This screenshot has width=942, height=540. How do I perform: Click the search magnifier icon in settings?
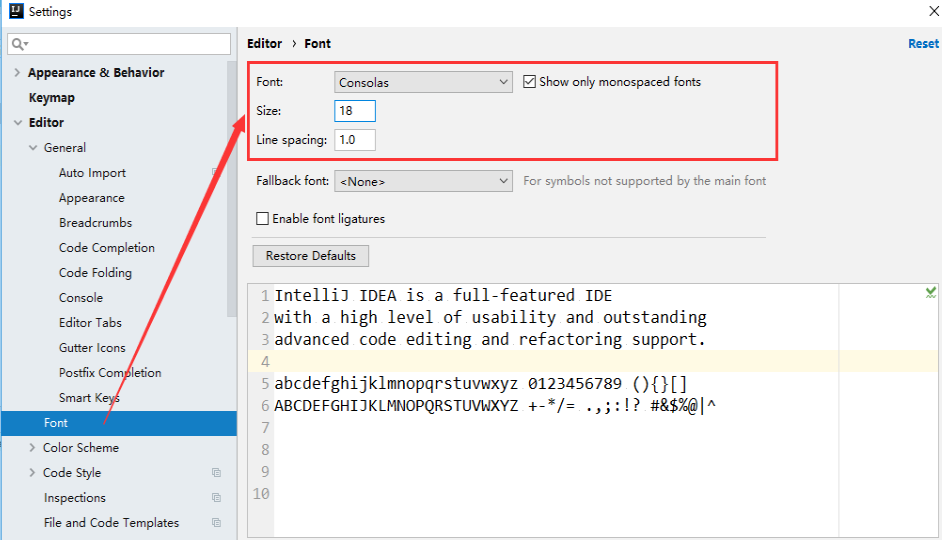pos(17,44)
